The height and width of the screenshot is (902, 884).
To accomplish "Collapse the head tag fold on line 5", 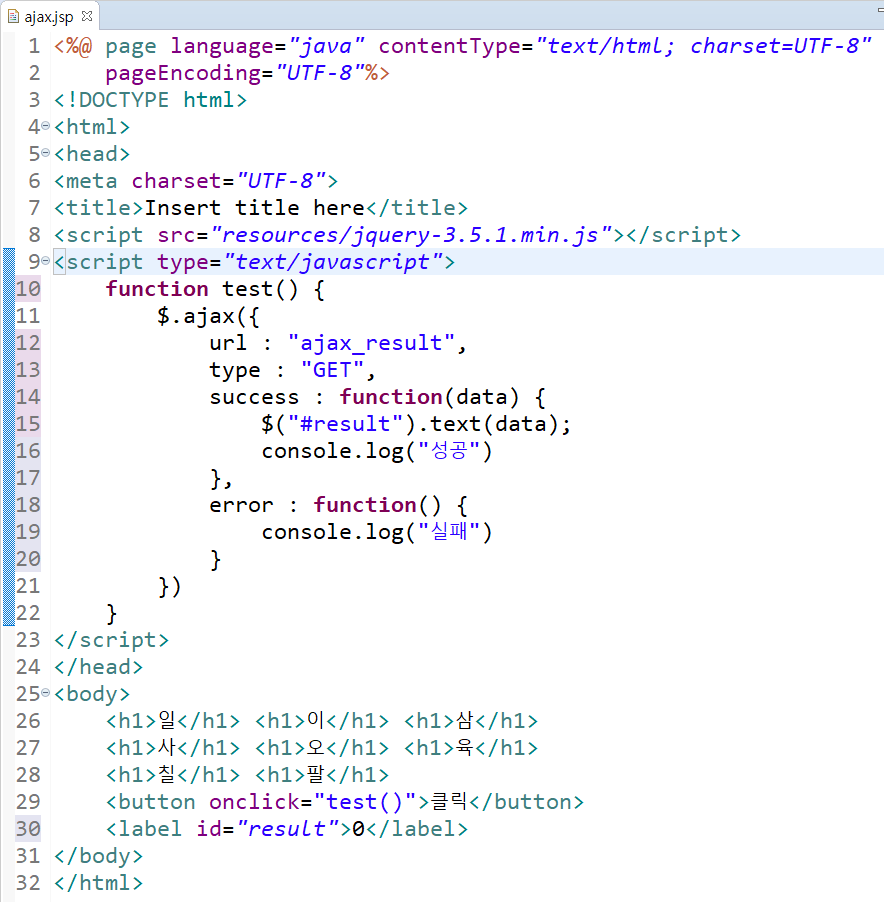I will coord(45,153).
